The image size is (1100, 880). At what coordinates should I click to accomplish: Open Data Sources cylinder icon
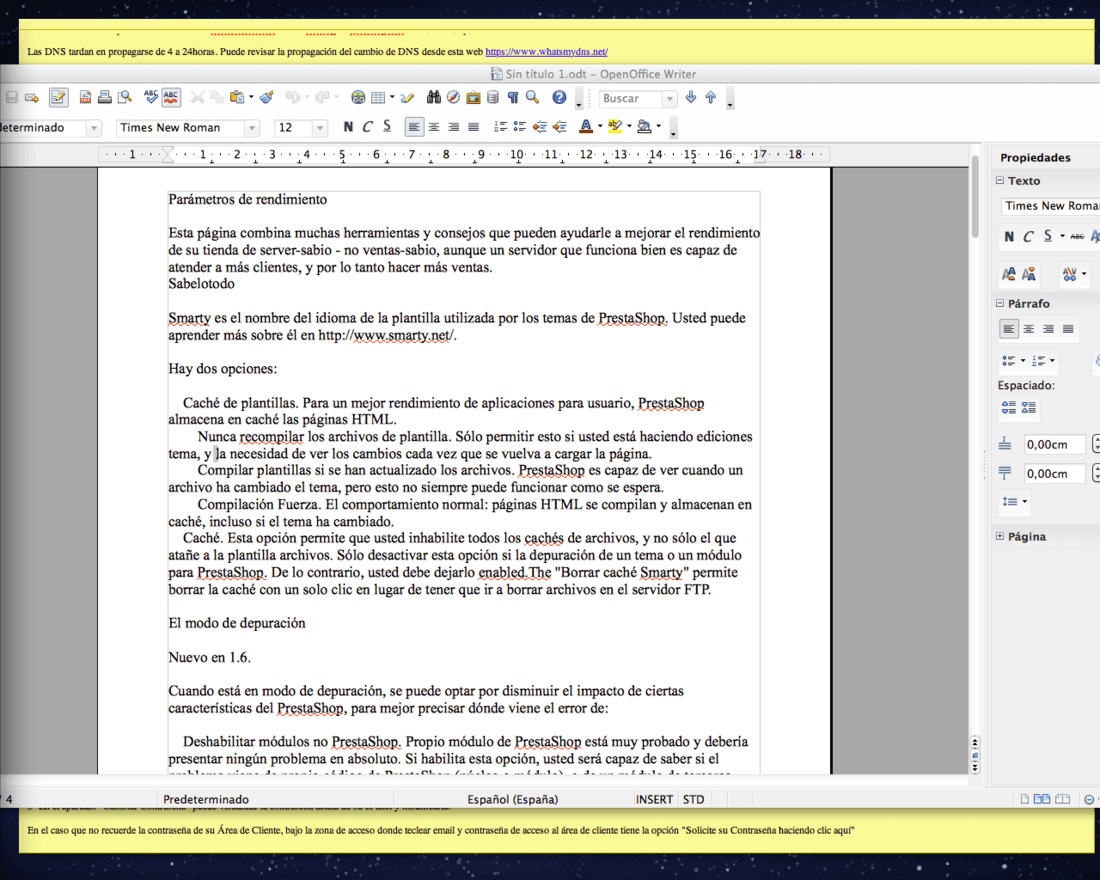coord(493,98)
